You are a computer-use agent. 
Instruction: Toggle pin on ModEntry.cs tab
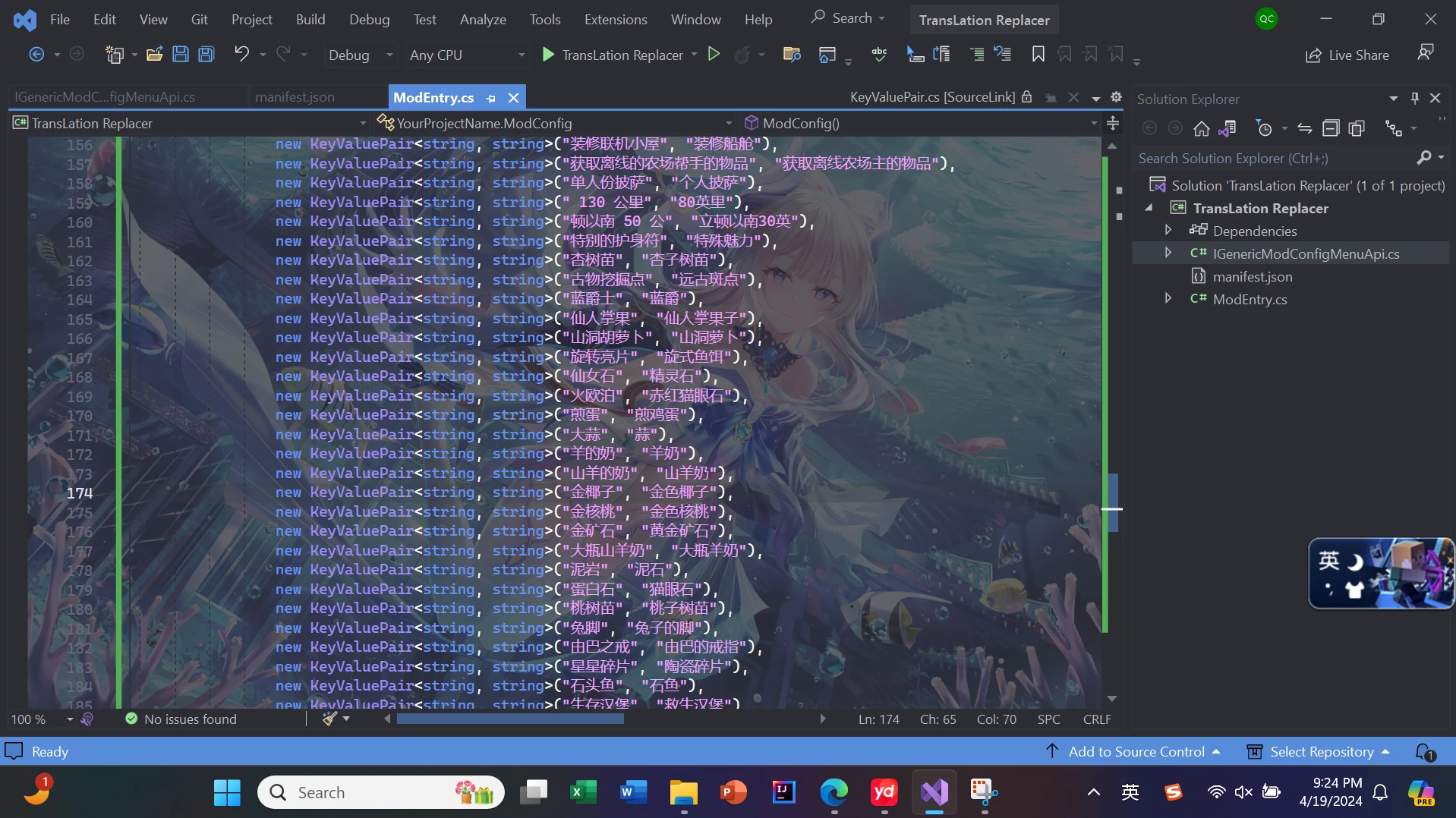(491, 98)
